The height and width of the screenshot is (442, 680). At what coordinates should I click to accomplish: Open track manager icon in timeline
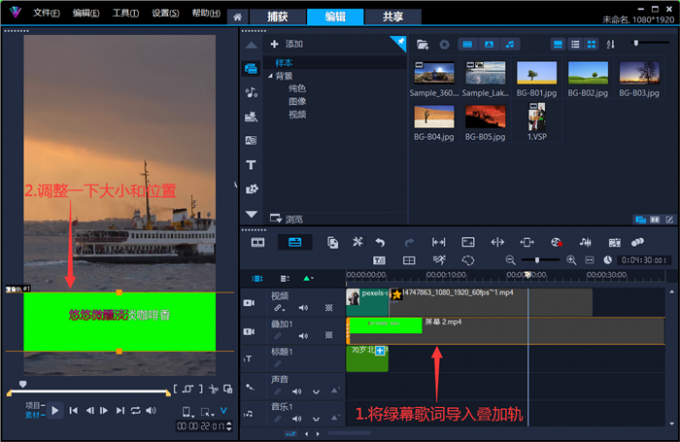284,278
